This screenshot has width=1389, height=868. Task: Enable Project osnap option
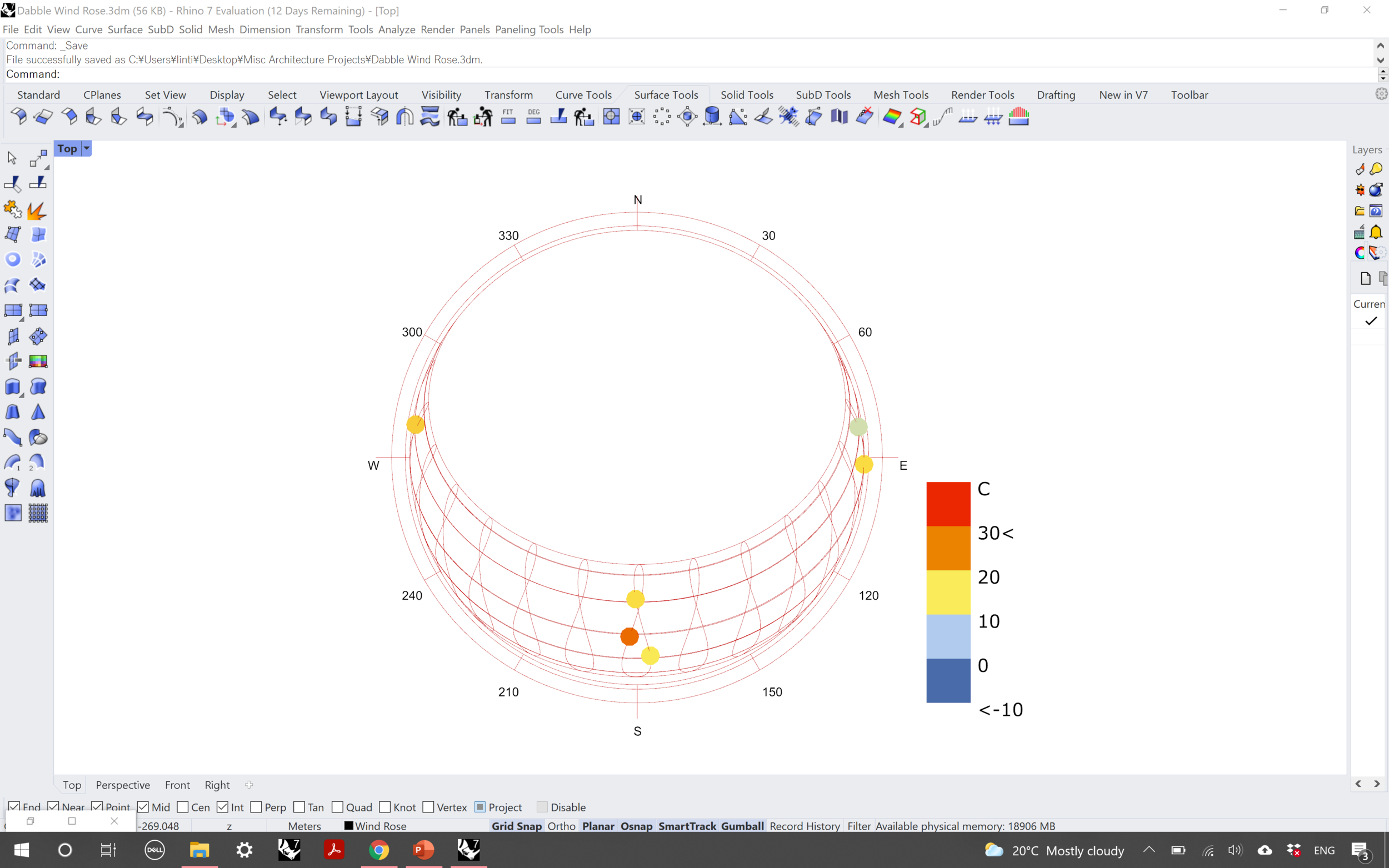[480, 807]
